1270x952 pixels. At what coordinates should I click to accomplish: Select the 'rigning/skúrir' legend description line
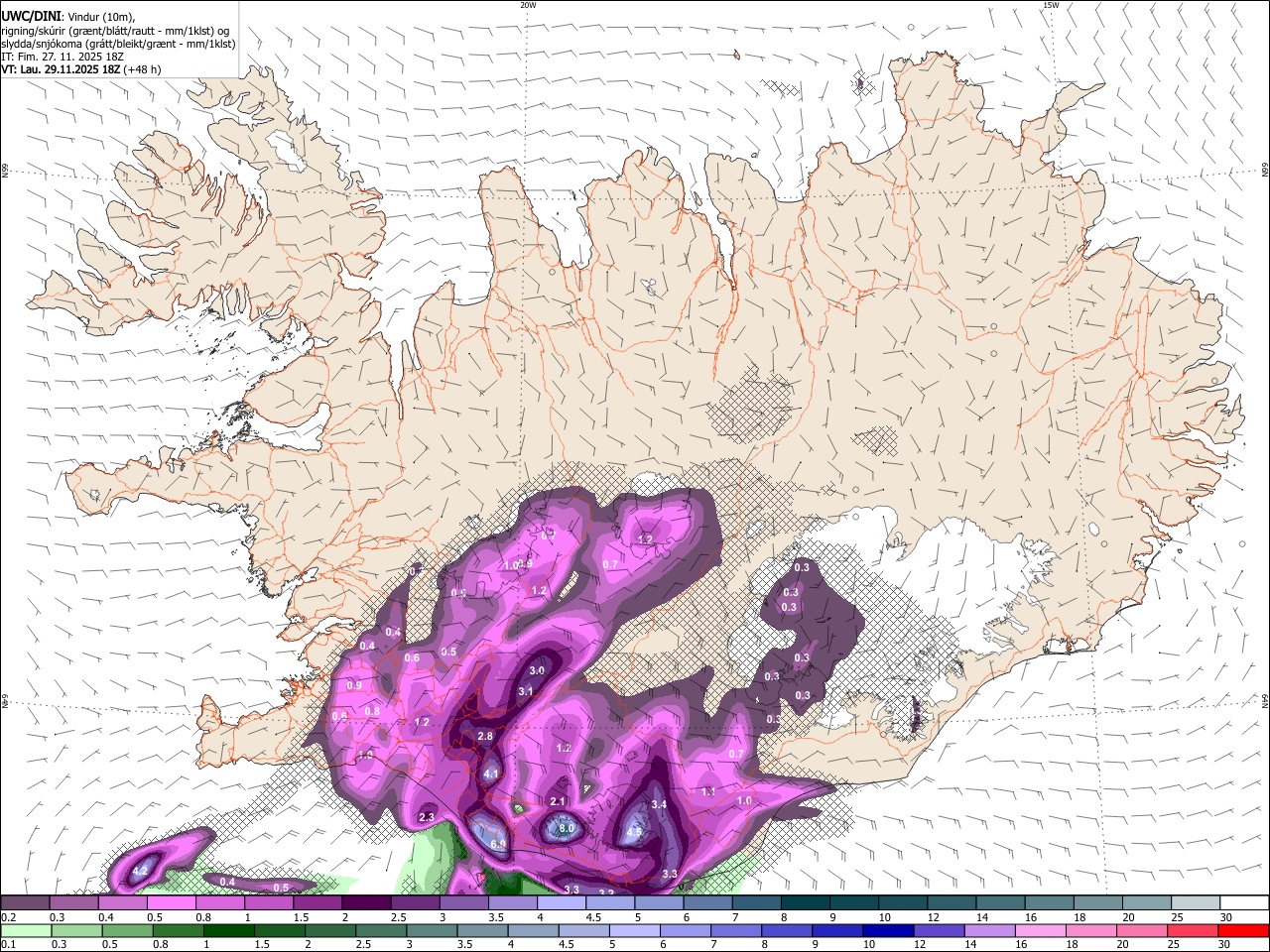[115, 30]
